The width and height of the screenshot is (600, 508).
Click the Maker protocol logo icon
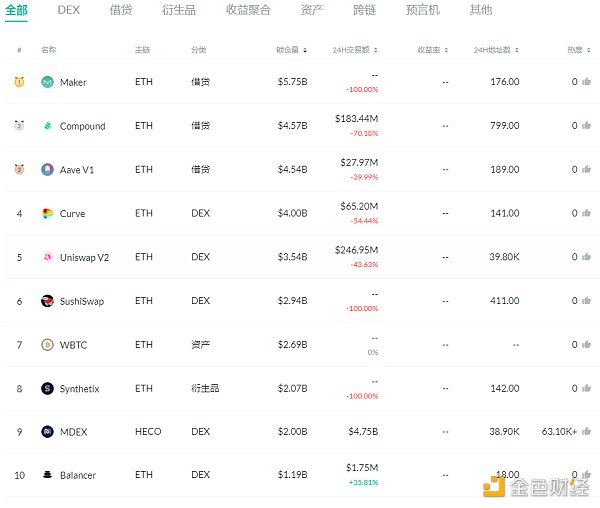48,82
